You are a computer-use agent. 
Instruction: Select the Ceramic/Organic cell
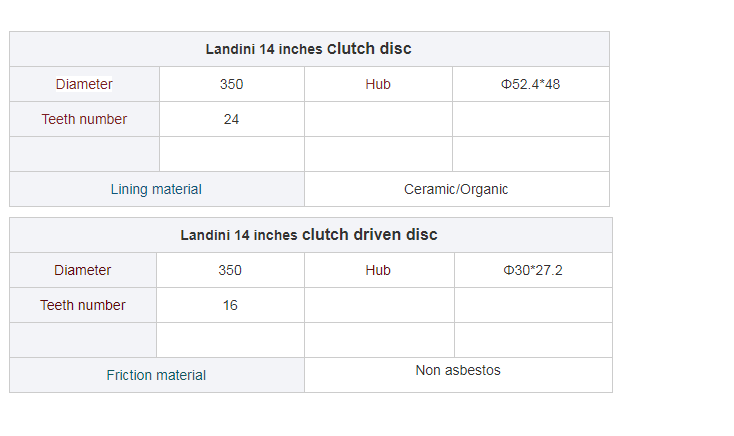(456, 189)
